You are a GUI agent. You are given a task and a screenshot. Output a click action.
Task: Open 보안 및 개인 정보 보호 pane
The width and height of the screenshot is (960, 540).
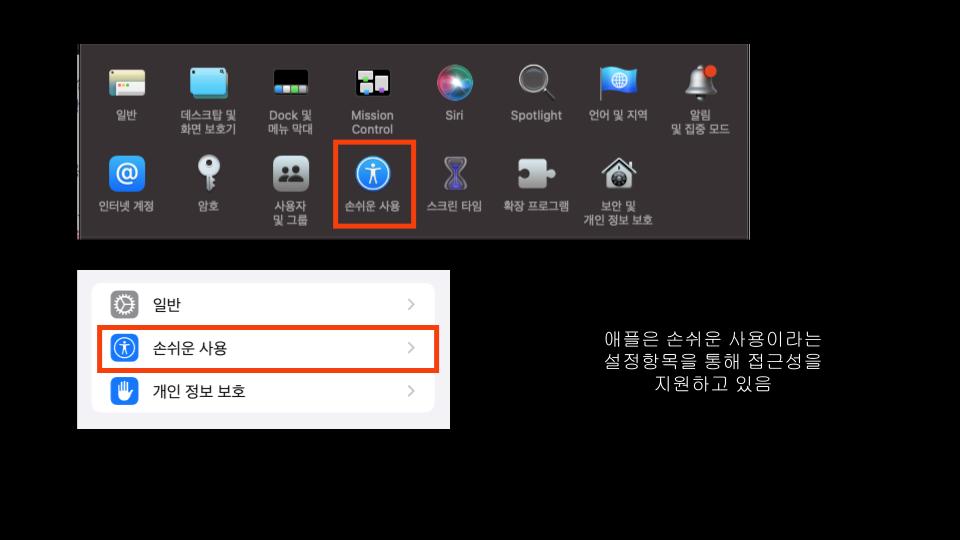pyautogui.click(x=618, y=173)
